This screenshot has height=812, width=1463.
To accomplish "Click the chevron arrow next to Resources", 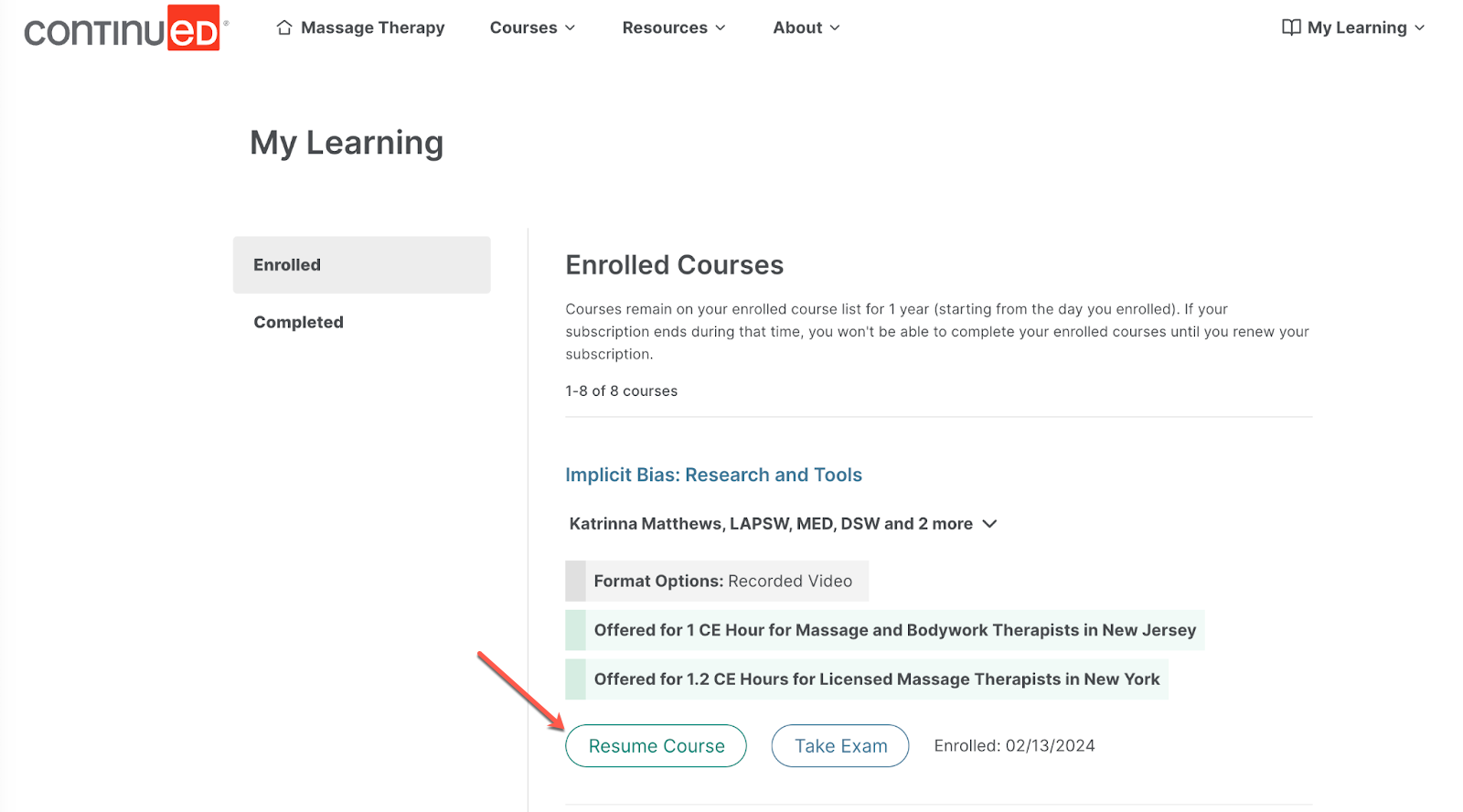I will 721,28.
